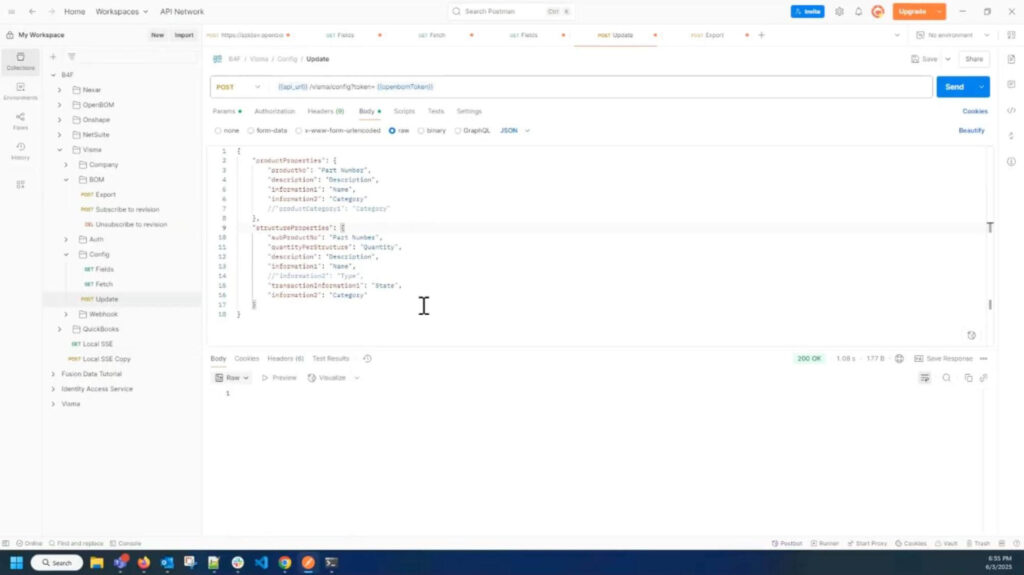Select the binary body type radio
1024x575 pixels.
click(x=421, y=131)
